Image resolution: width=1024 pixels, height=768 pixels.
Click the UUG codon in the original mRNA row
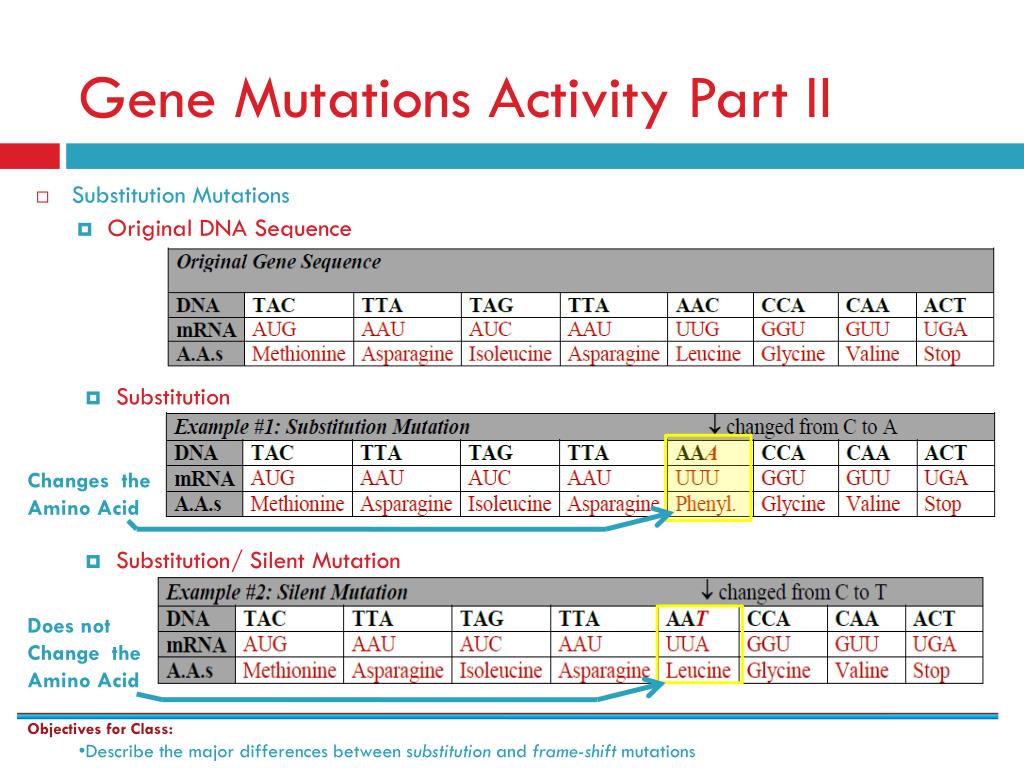point(697,329)
